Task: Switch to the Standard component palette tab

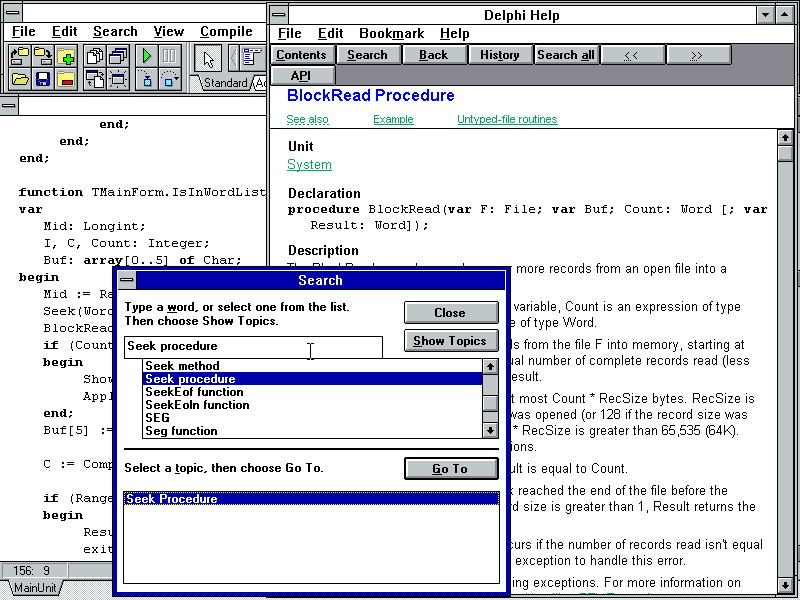Action: pos(224,83)
